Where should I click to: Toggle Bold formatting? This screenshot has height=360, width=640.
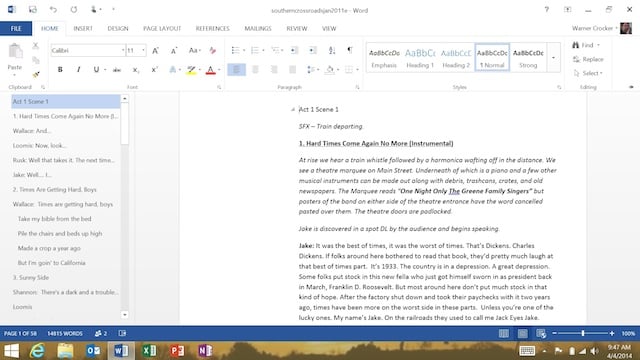(60, 70)
